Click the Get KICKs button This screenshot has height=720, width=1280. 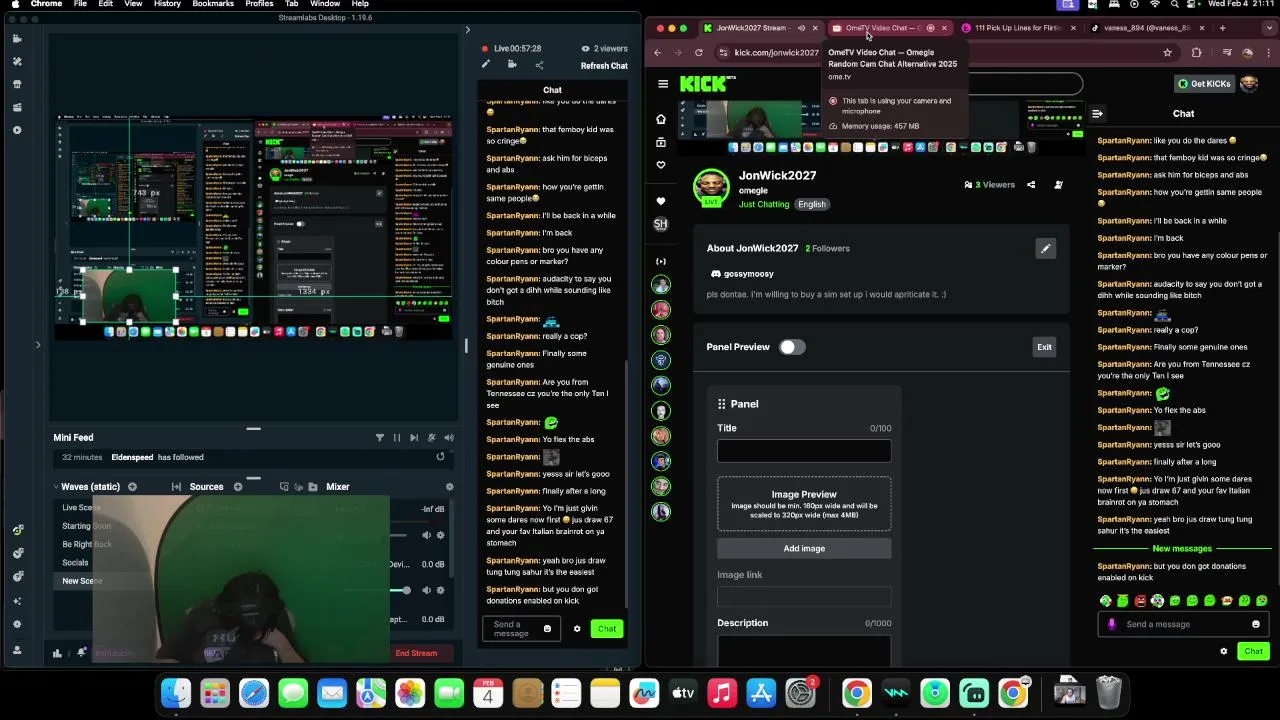click(1205, 84)
